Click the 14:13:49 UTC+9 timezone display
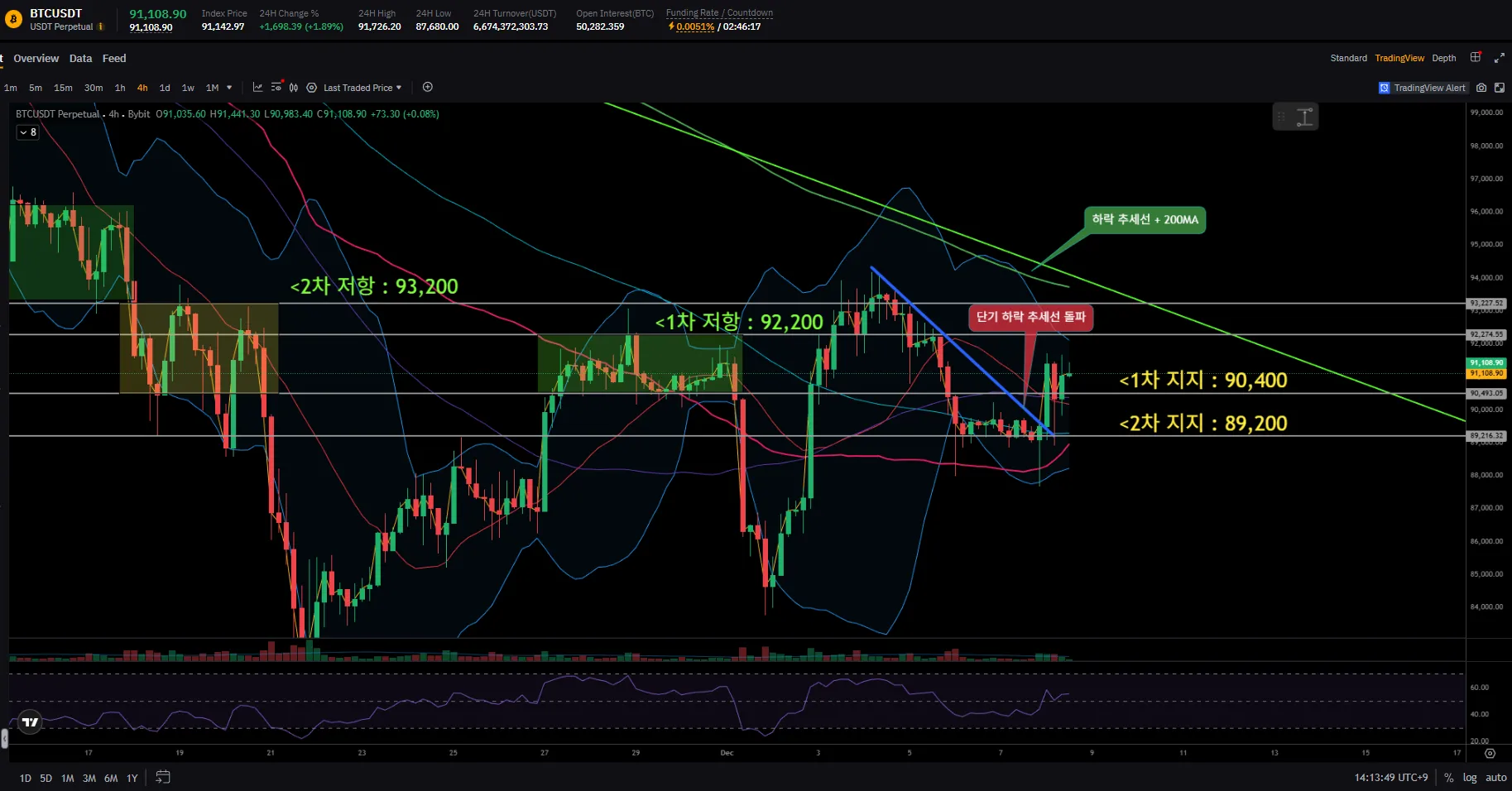The image size is (1512, 791). coord(1390,778)
